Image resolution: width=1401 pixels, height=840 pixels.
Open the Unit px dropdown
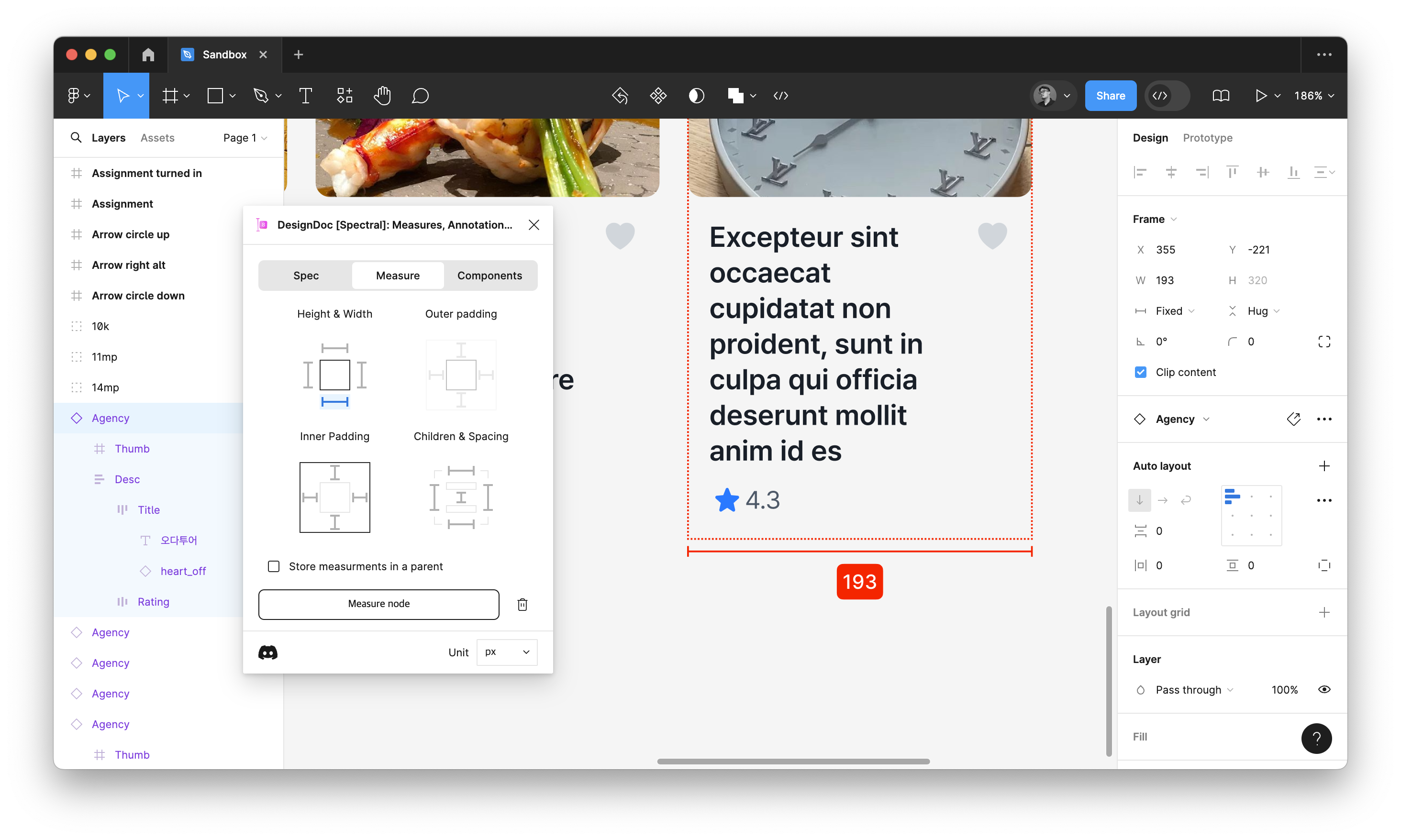(507, 652)
